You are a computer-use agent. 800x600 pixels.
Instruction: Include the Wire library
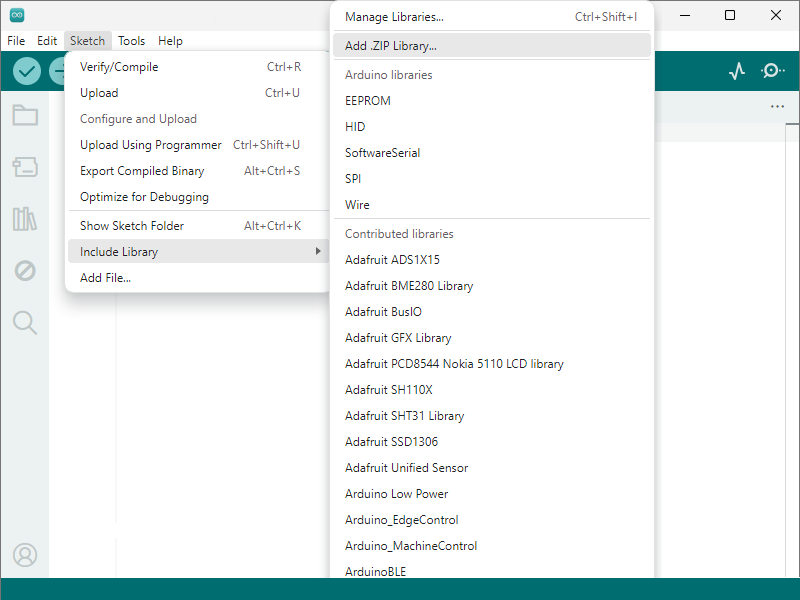coord(492,205)
